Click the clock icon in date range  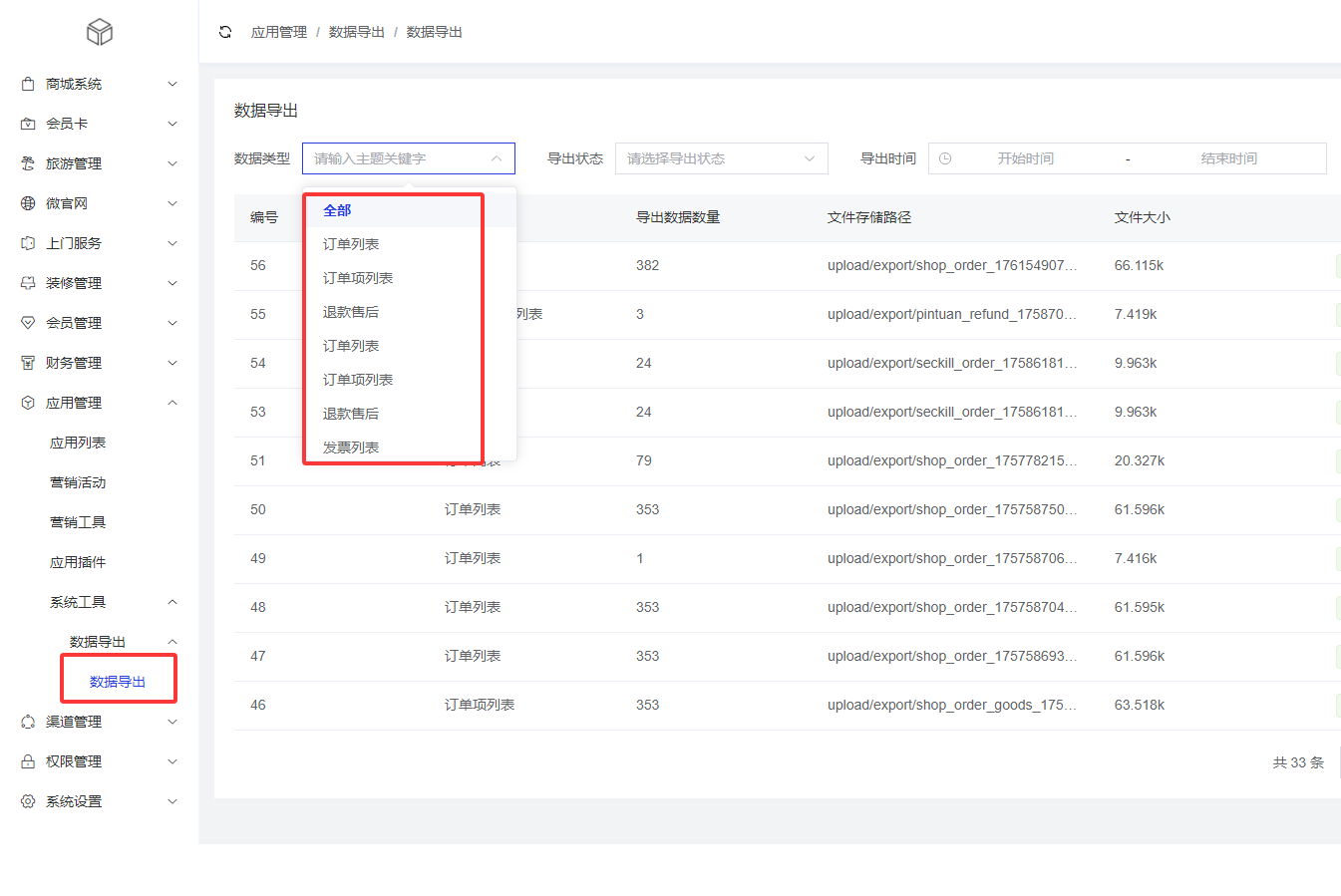[945, 158]
